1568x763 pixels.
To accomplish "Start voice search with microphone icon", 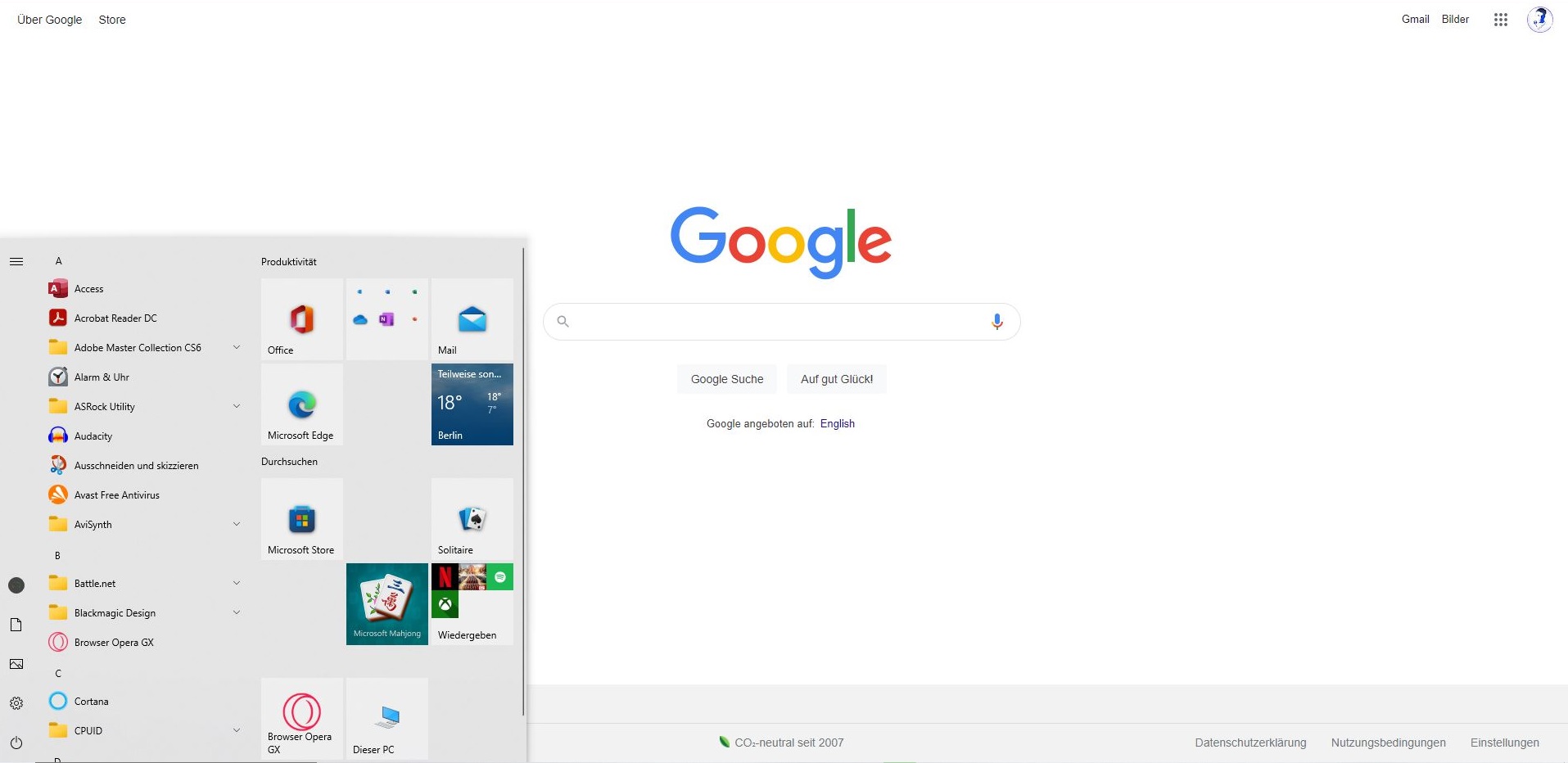I will pyautogui.click(x=997, y=322).
